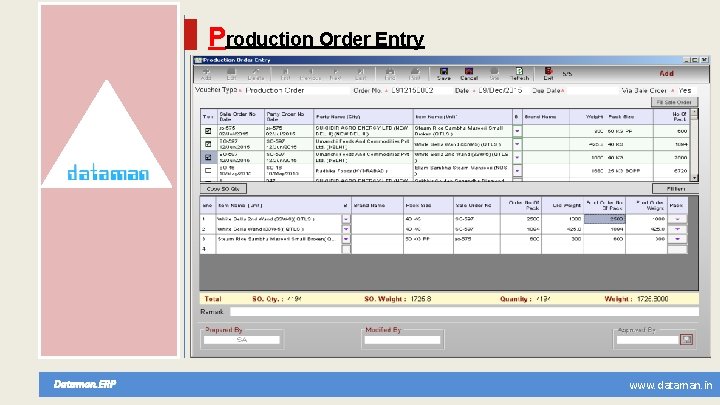Expand item name dropdown in production row 1
The height and width of the screenshot is (405, 720).
346,219
